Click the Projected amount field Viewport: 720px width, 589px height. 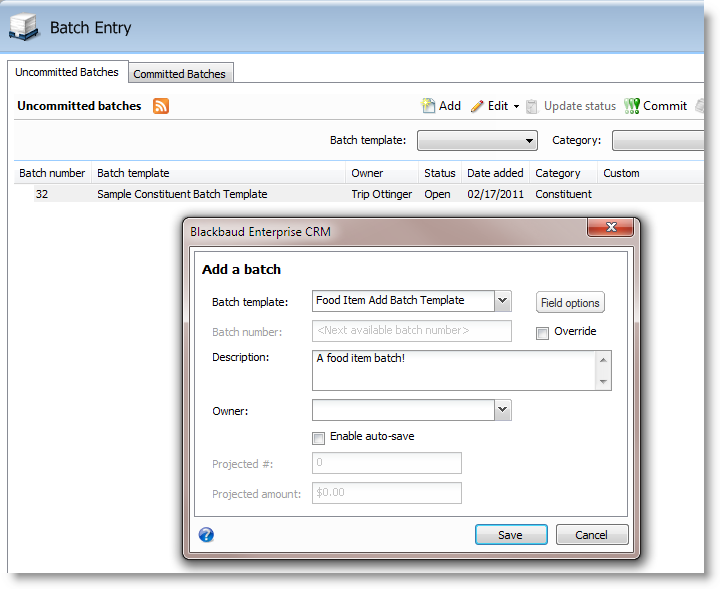[x=387, y=493]
